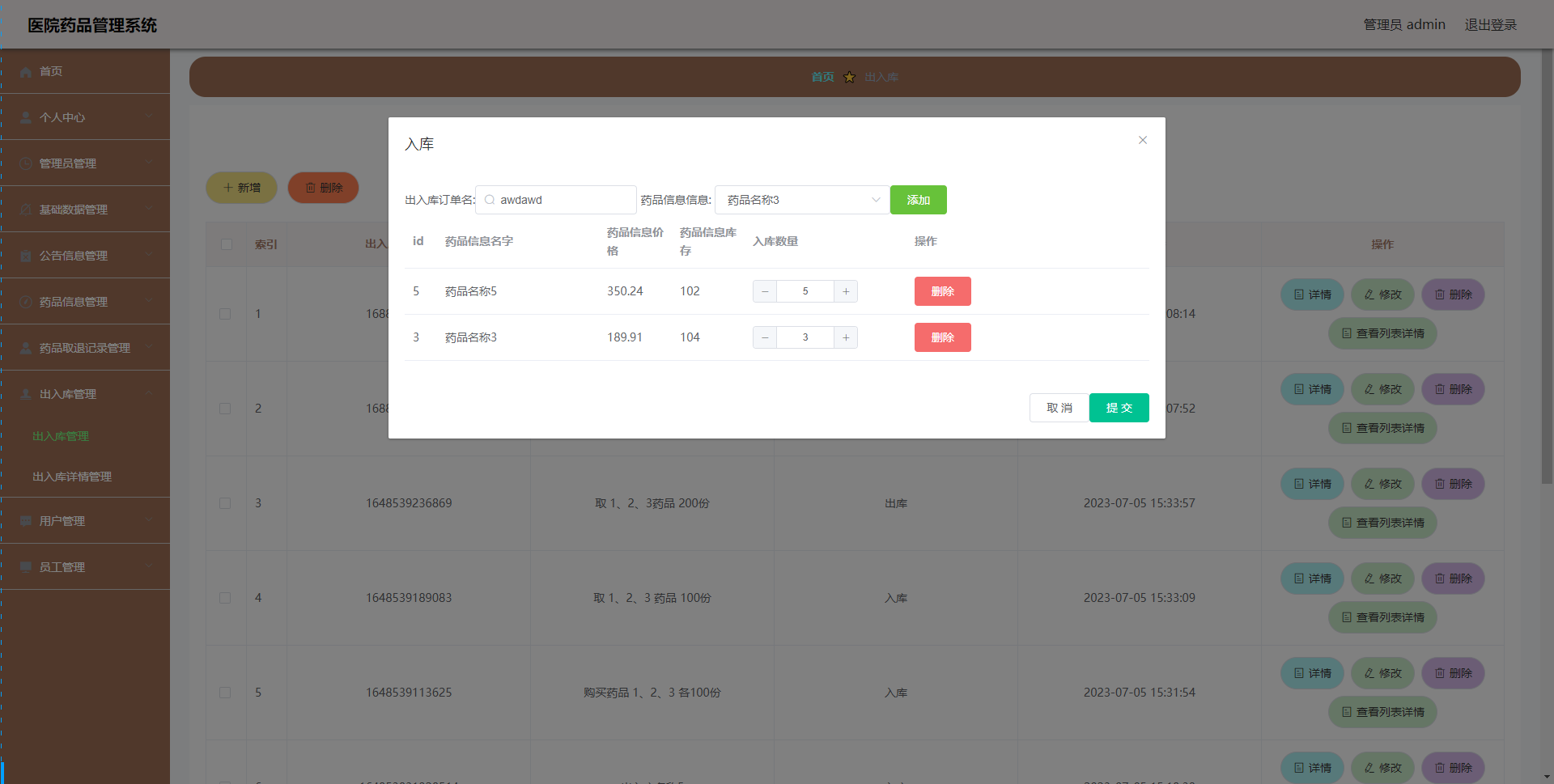The height and width of the screenshot is (784, 1554).
Task: Click 查看列表详情 for the second table row
Action: 1382,428
